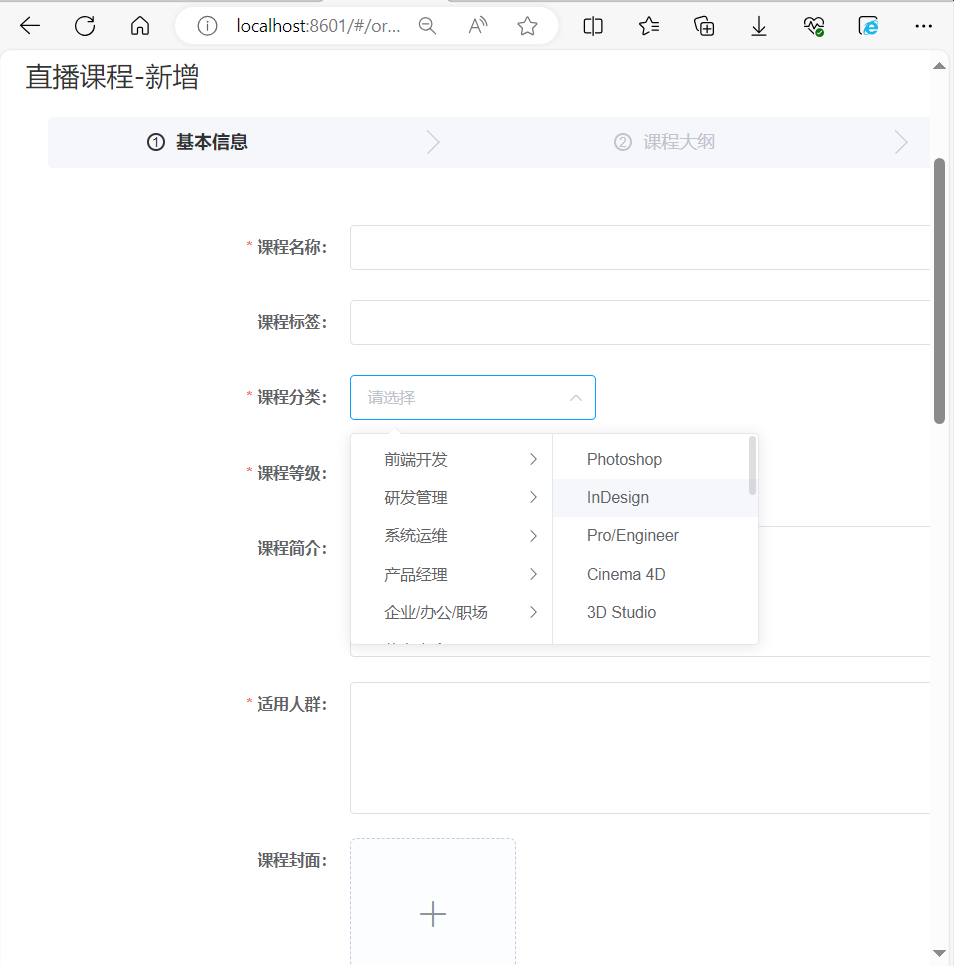The width and height of the screenshot is (954, 966).
Task: Expand the 产品经理 submenu arrow
Action: [533, 574]
